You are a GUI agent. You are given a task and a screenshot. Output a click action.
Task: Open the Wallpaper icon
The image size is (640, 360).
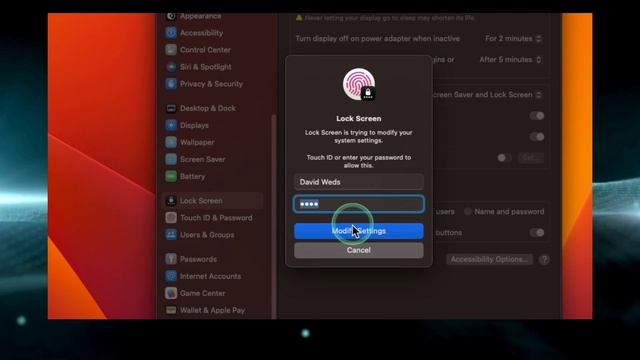(171, 142)
